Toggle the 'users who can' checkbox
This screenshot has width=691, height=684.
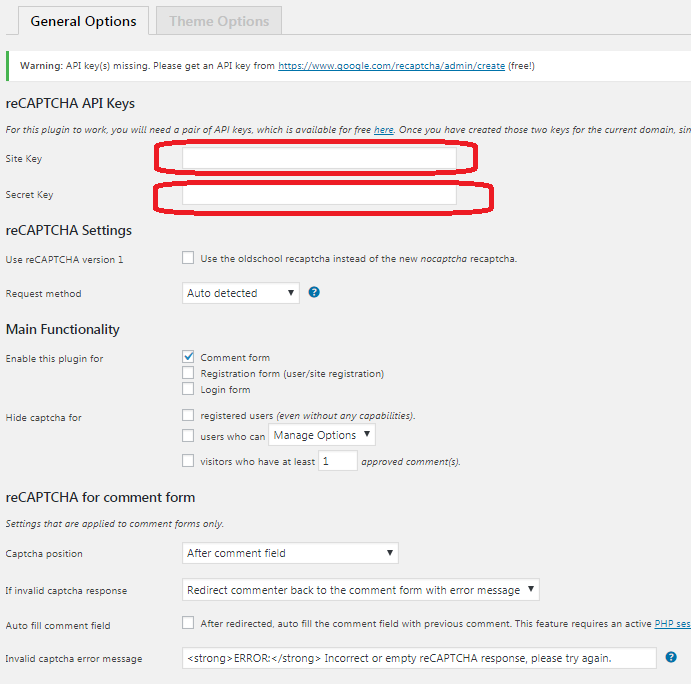tap(188, 436)
